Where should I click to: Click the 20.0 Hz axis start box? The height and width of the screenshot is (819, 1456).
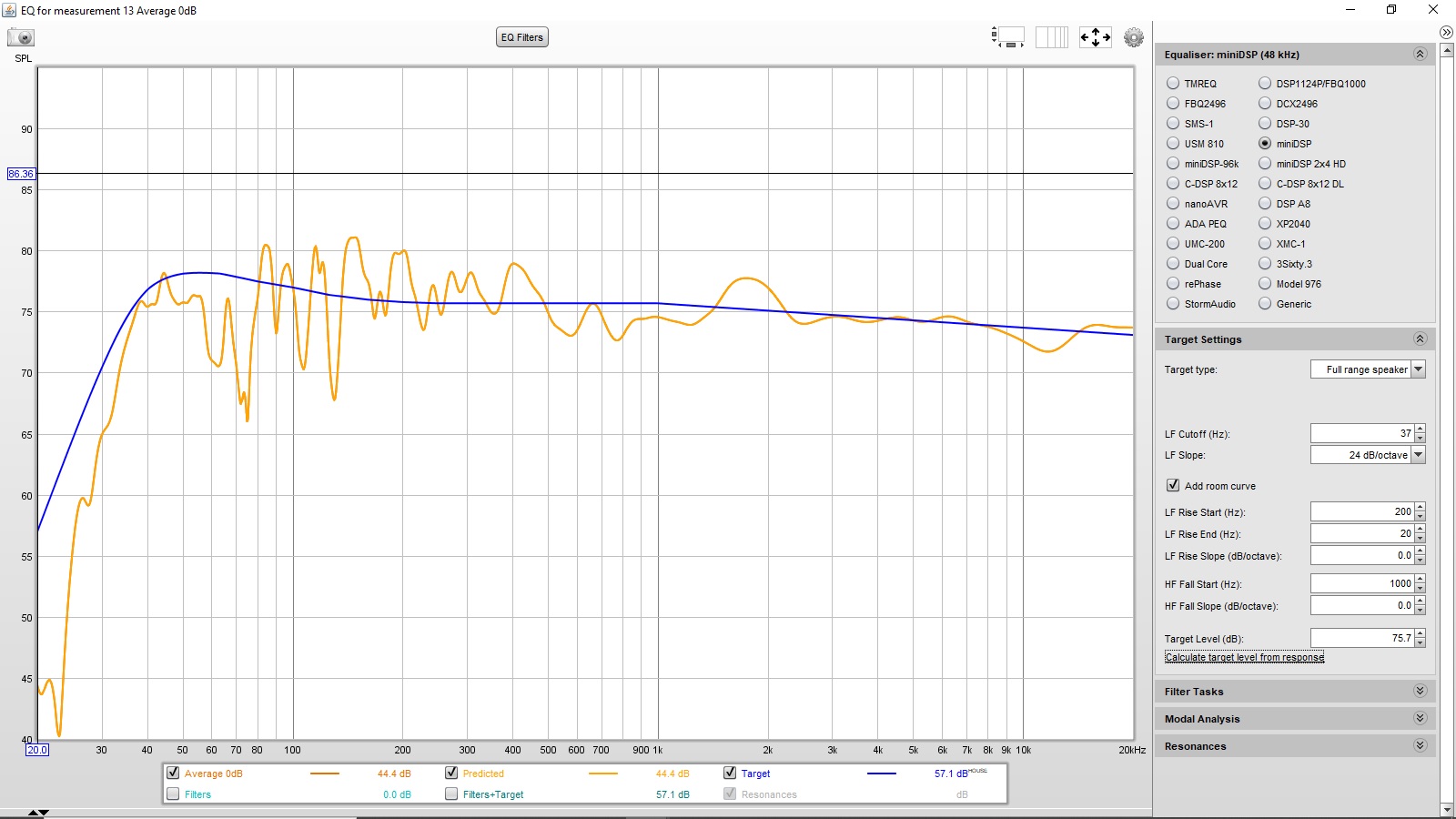click(x=36, y=750)
